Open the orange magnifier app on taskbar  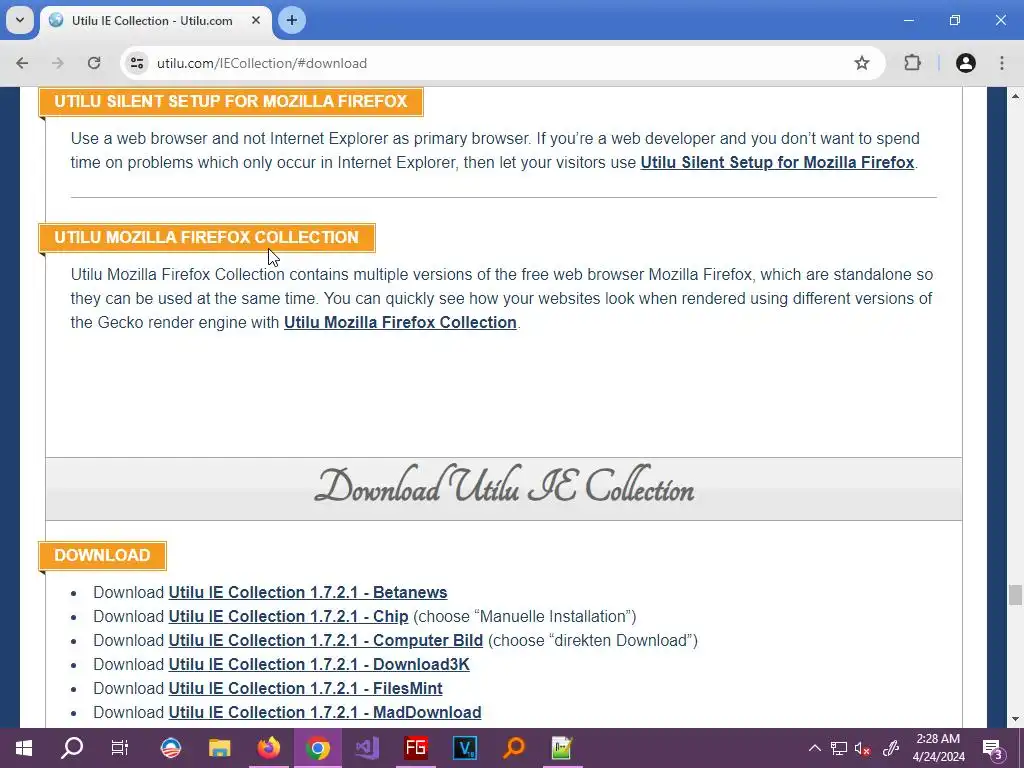[x=514, y=748]
